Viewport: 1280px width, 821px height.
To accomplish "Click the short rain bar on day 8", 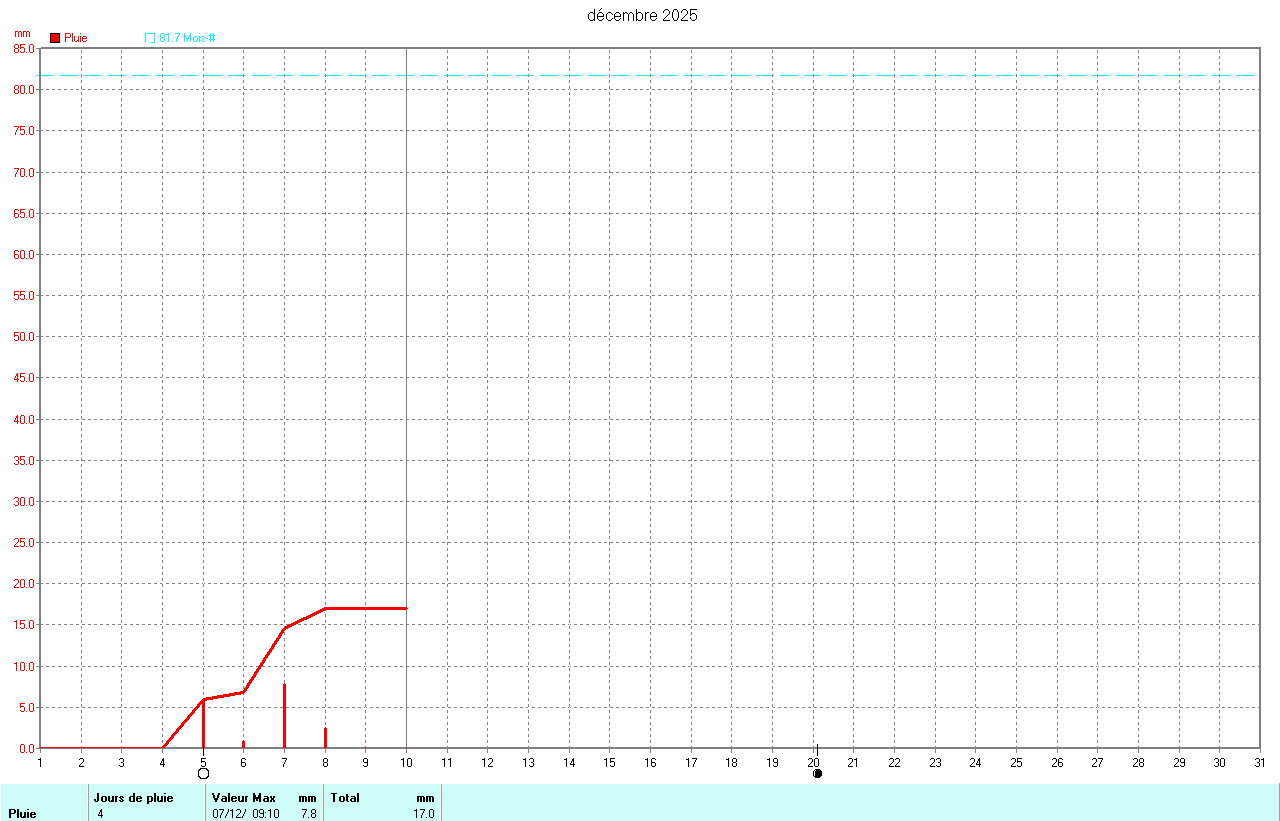I will pyautogui.click(x=325, y=737).
